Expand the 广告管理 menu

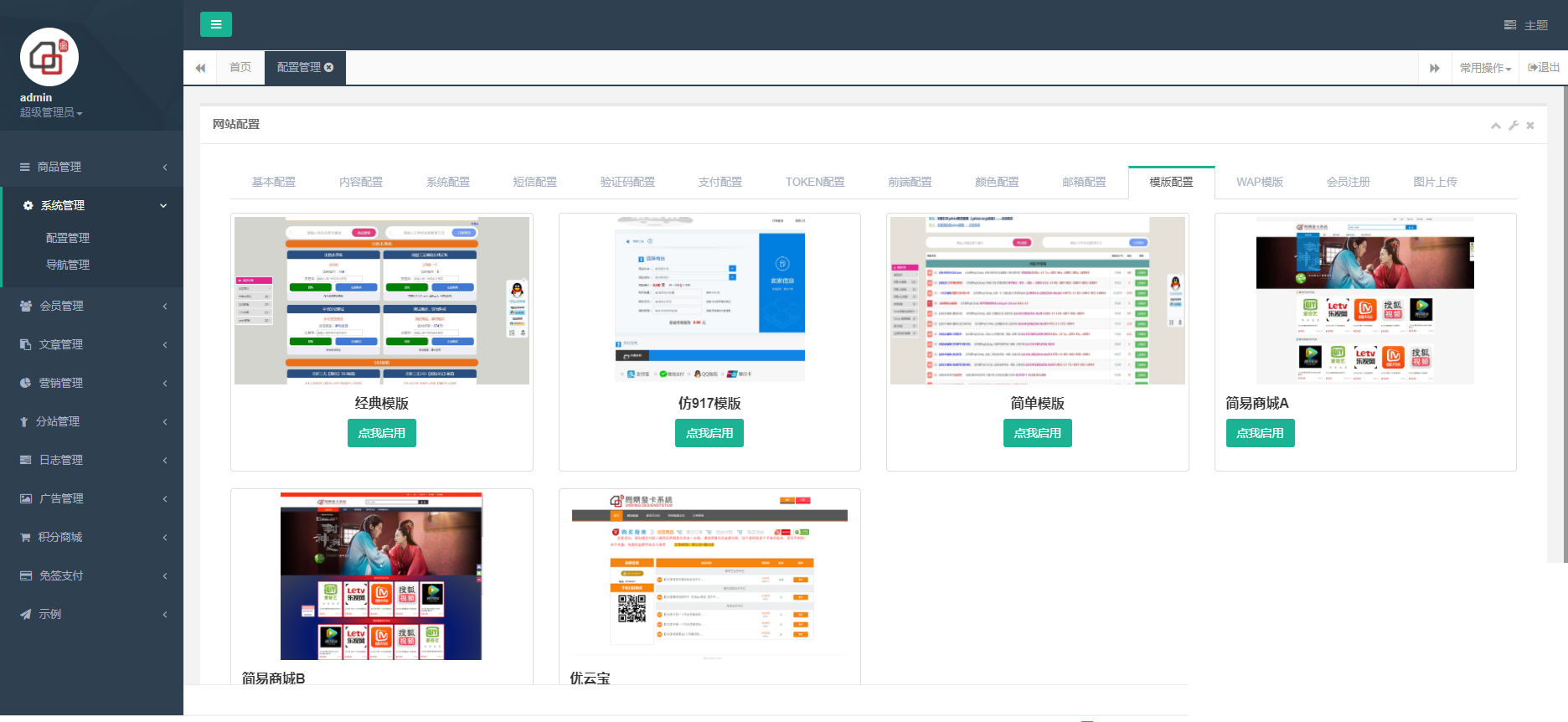point(91,498)
